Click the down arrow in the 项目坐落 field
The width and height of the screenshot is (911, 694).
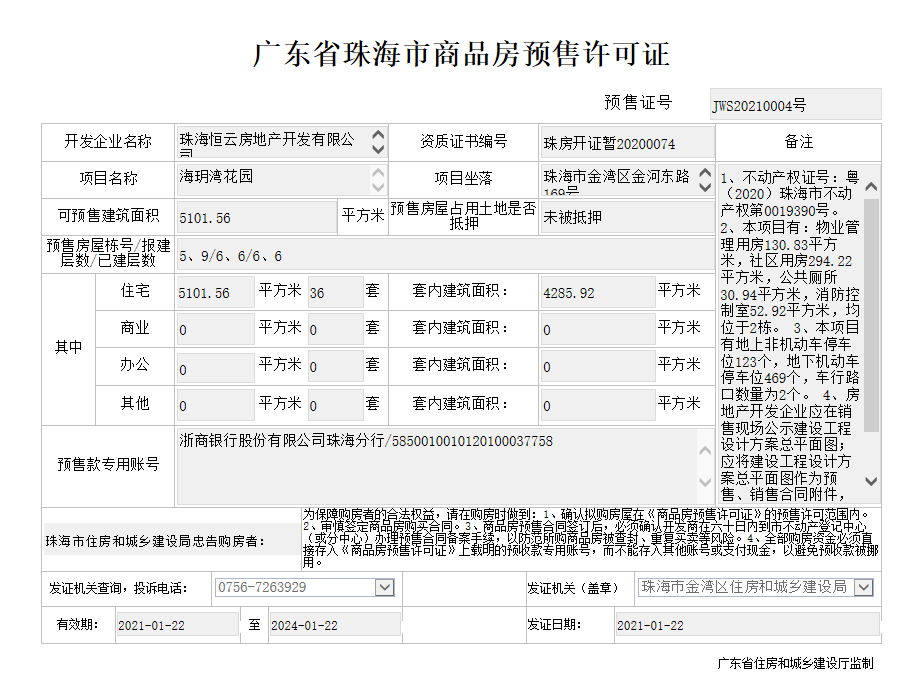706,187
